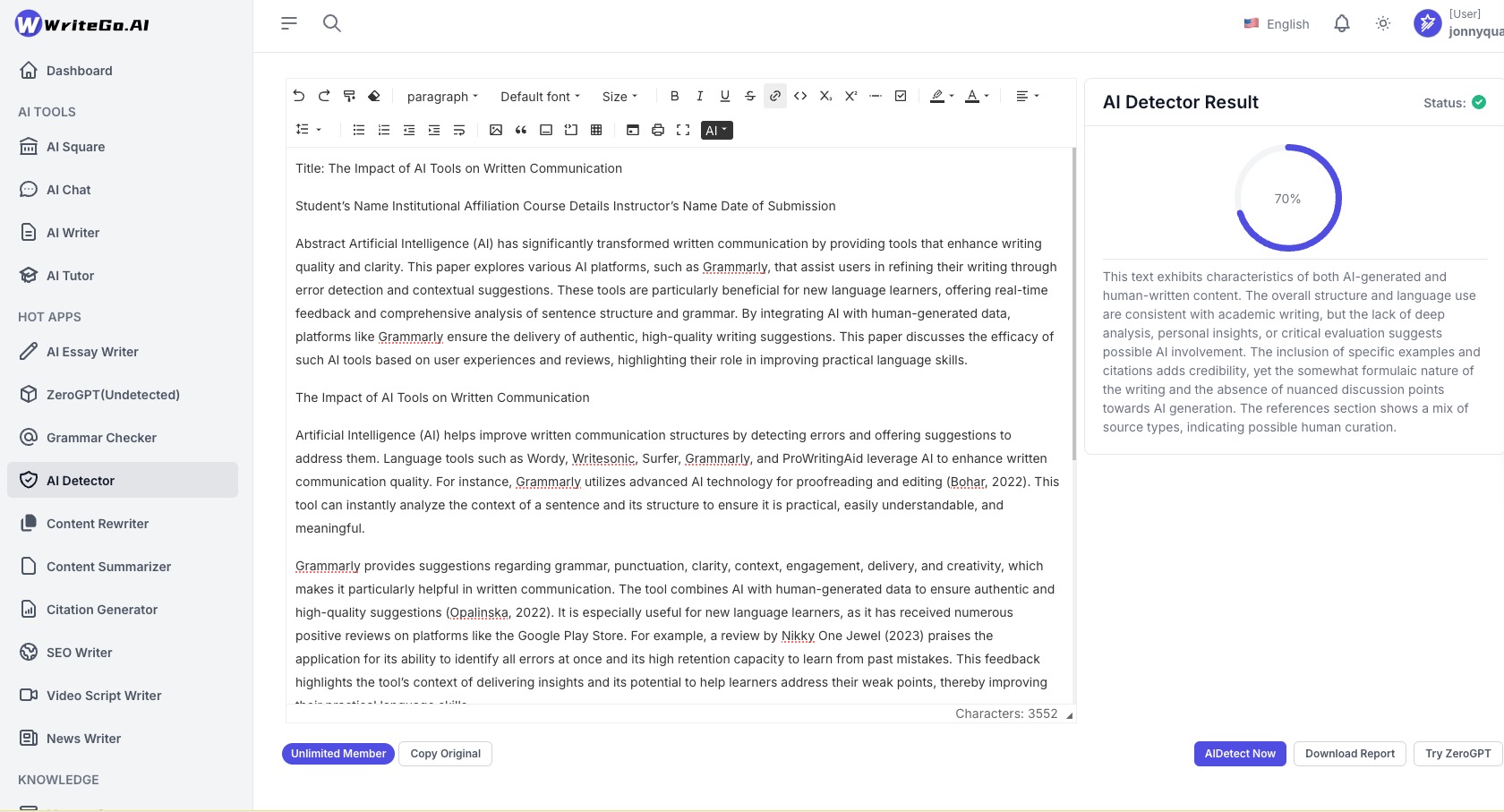Open the Default font dropdown
The height and width of the screenshot is (812, 1504).
point(540,97)
